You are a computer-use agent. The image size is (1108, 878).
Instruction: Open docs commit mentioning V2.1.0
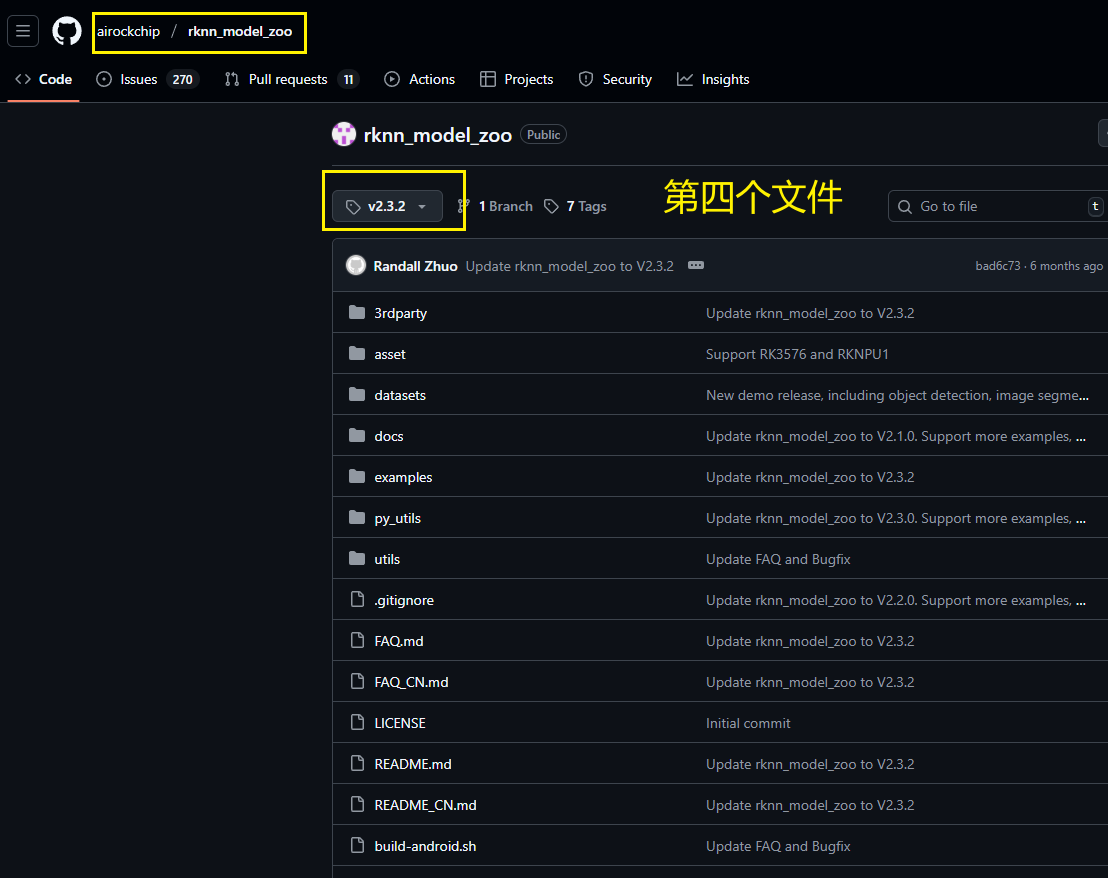[x=895, y=436]
